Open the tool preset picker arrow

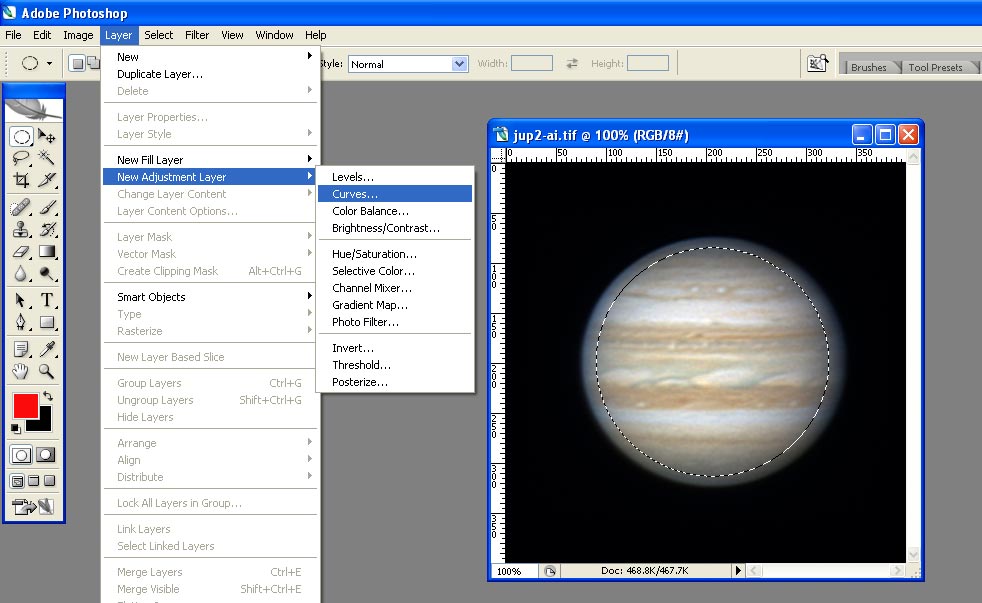pos(49,63)
